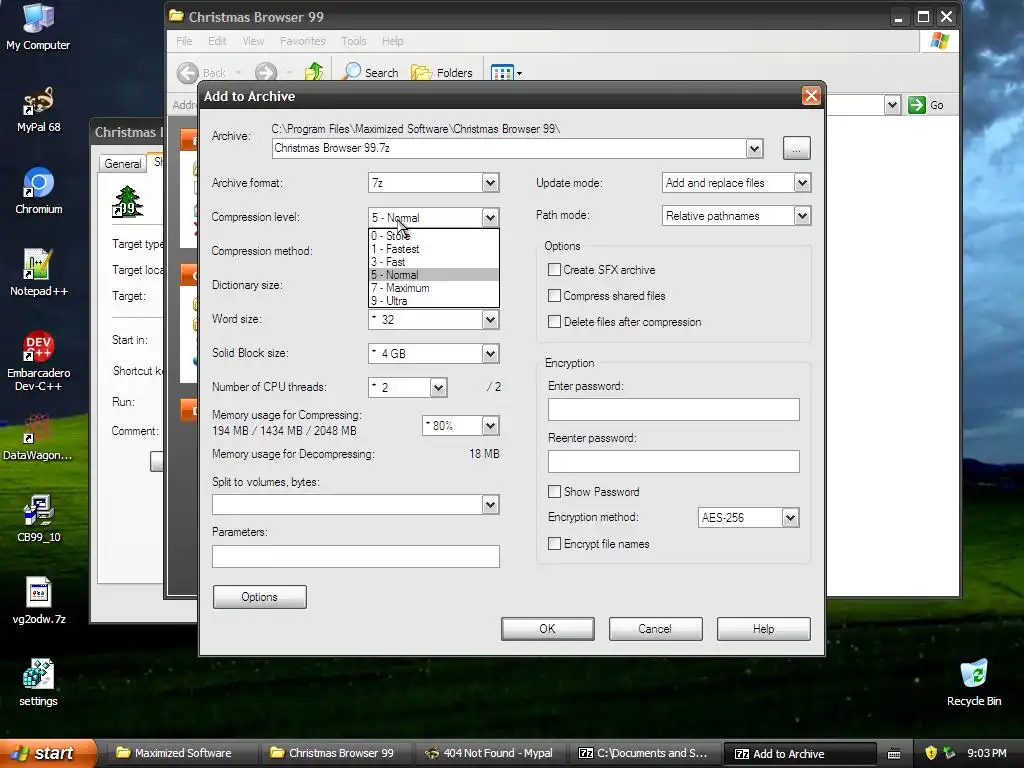Enable Encrypt file names checkbox
Viewport: 1024px width, 768px height.
click(554, 544)
